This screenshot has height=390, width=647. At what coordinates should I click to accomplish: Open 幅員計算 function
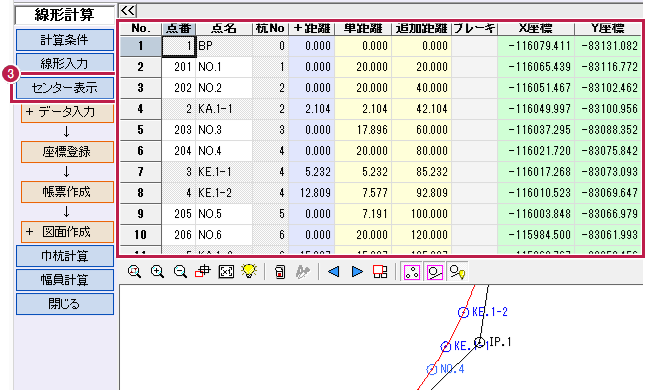tap(65, 280)
